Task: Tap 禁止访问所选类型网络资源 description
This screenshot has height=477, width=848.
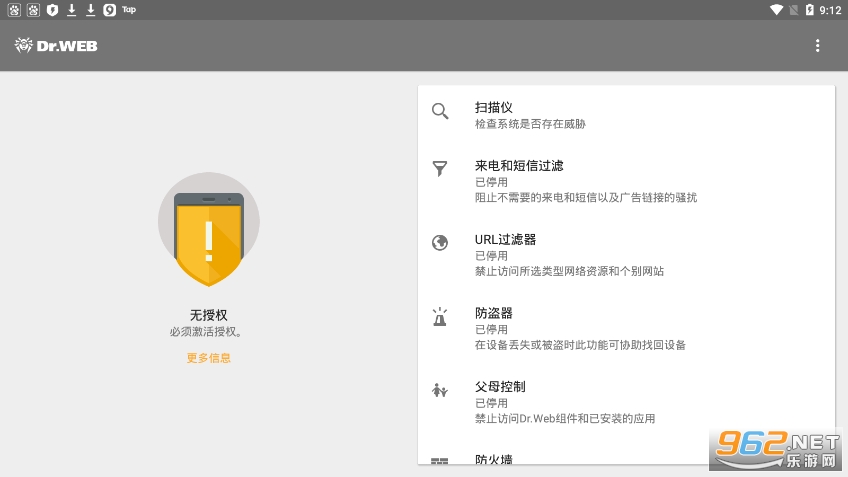Action: pos(569,271)
